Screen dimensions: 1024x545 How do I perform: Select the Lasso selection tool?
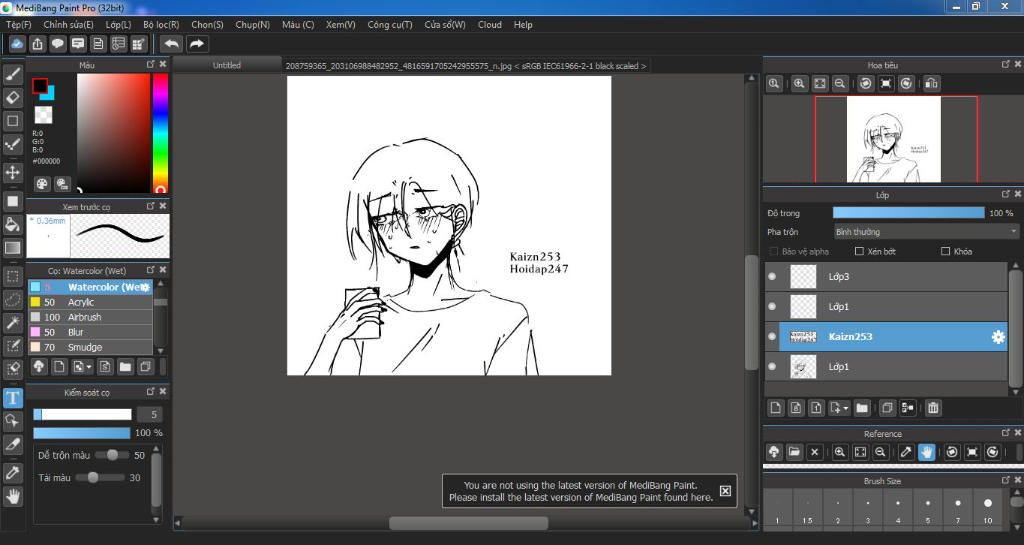click(x=12, y=299)
